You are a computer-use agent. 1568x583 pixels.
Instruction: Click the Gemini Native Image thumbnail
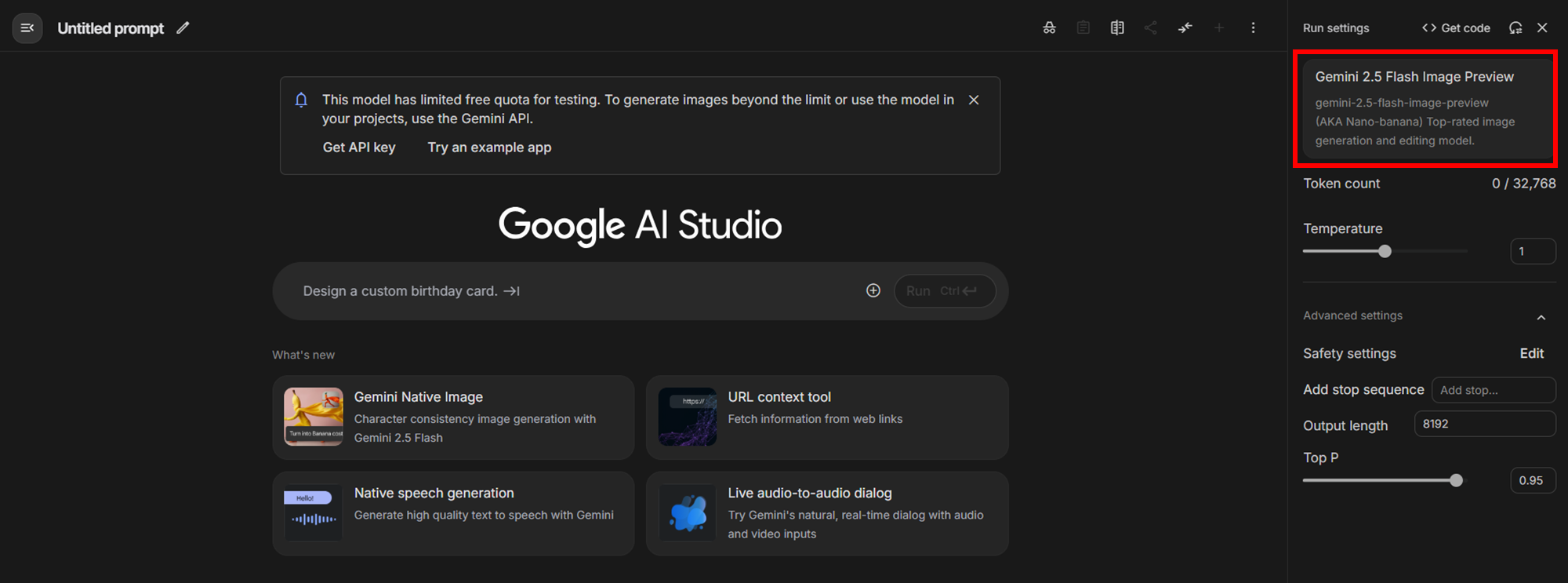(x=314, y=417)
